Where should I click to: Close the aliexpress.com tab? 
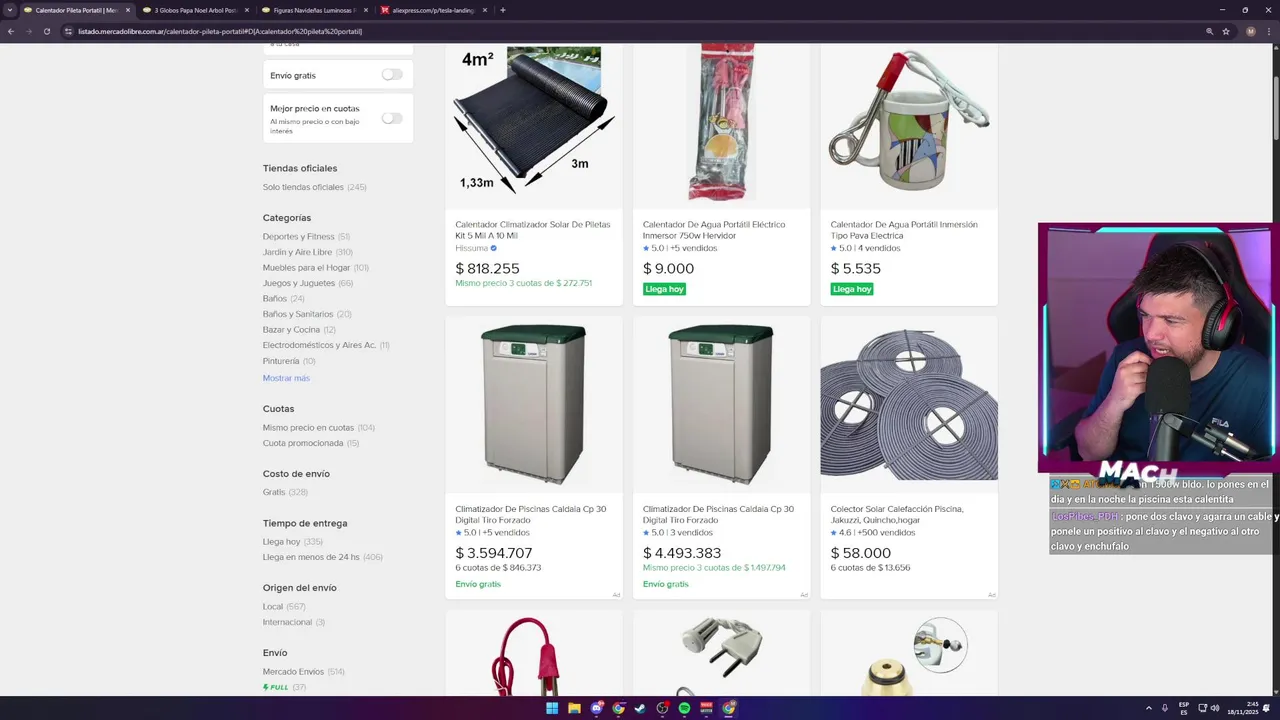point(485,10)
